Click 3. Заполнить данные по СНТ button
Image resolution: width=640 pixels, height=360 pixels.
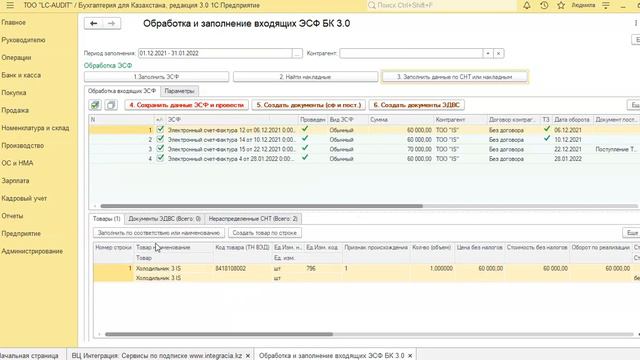455,77
